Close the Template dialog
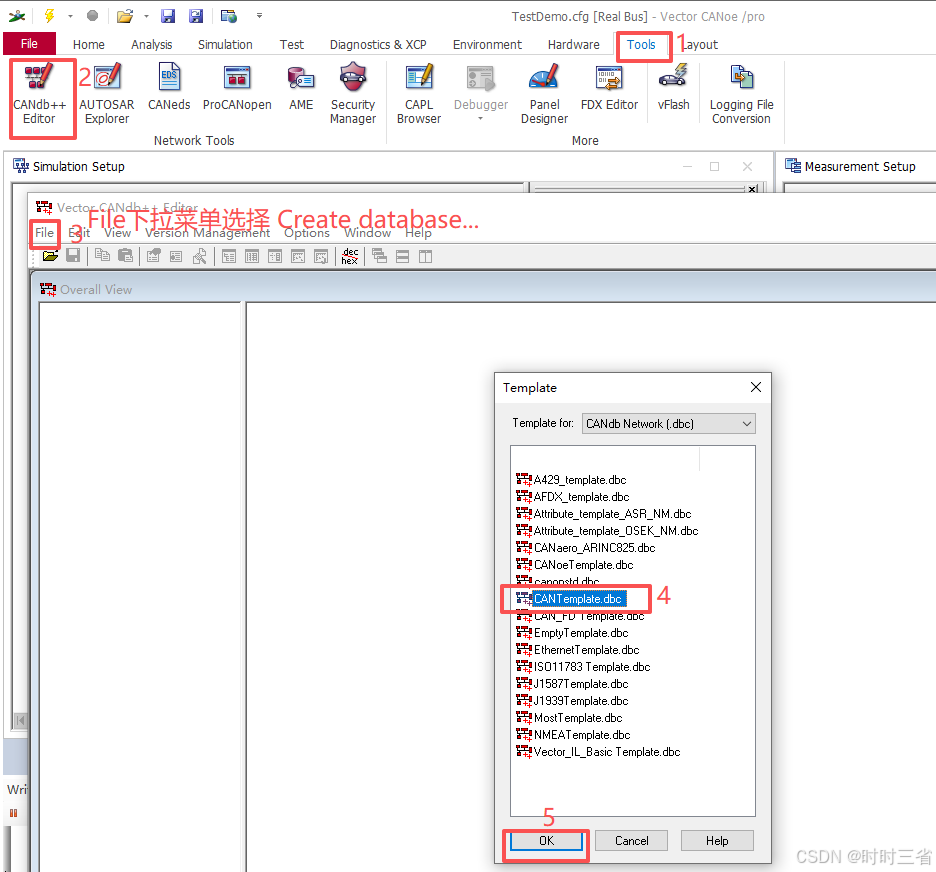The image size is (936, 872). click(x=756, y=387)
